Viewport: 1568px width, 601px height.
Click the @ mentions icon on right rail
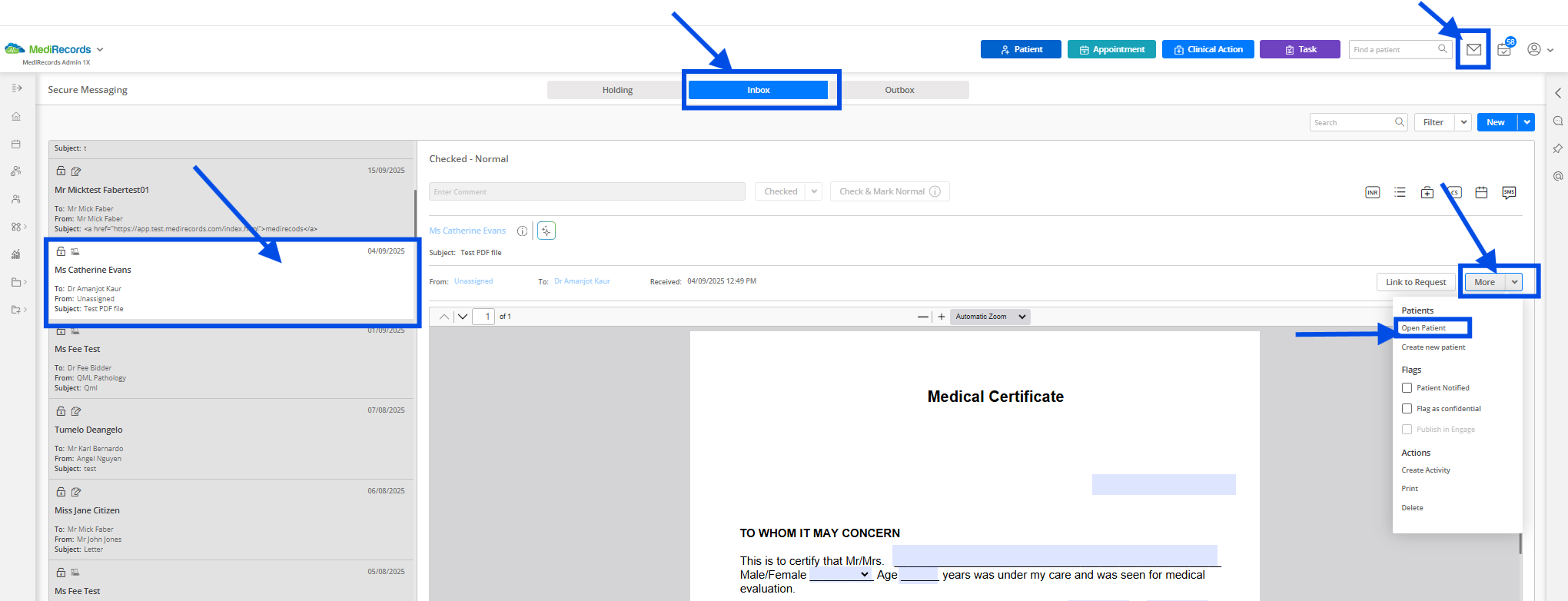(1558, 176)
